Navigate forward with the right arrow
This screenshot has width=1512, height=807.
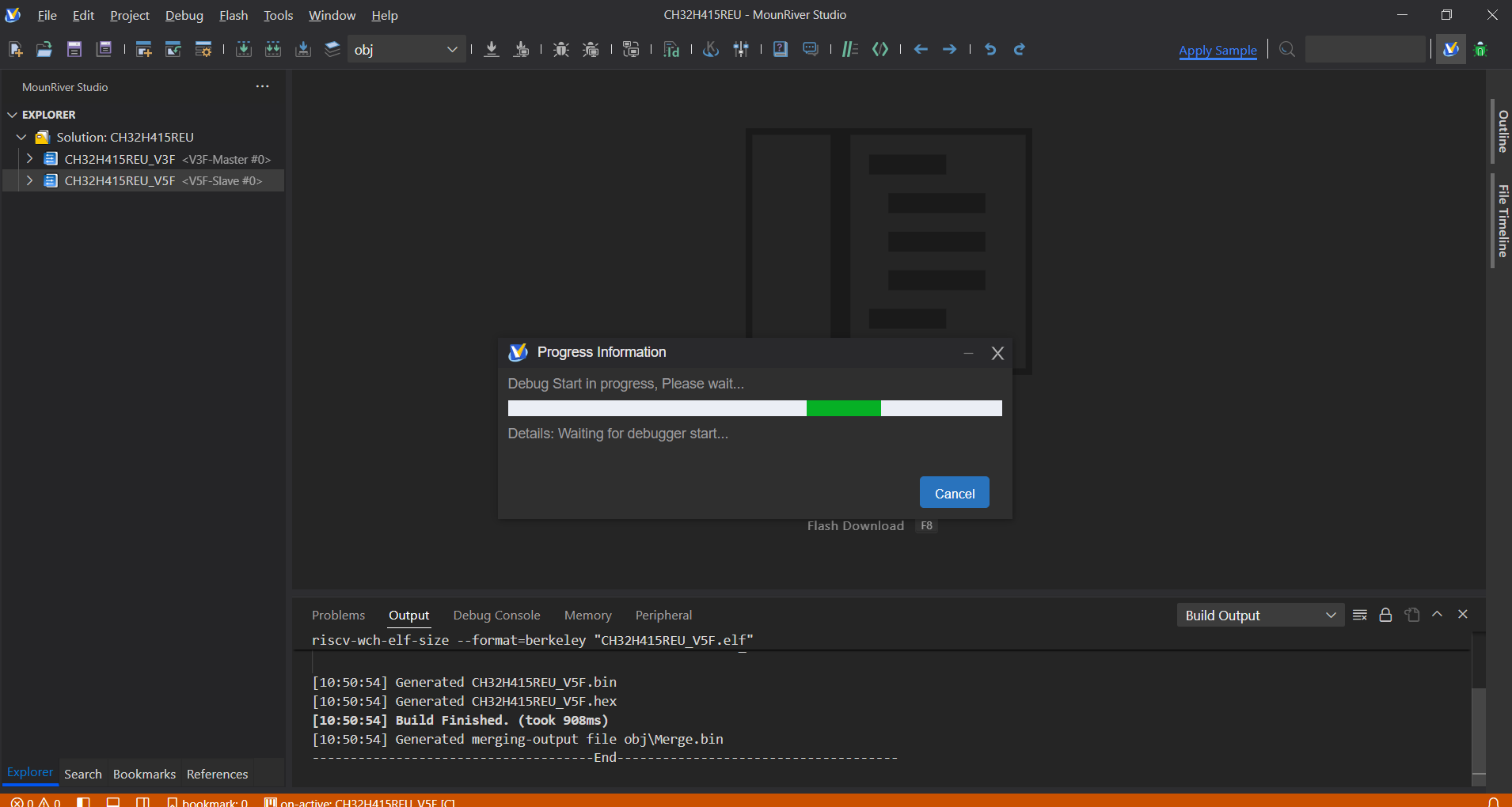(x=950, y=49)
